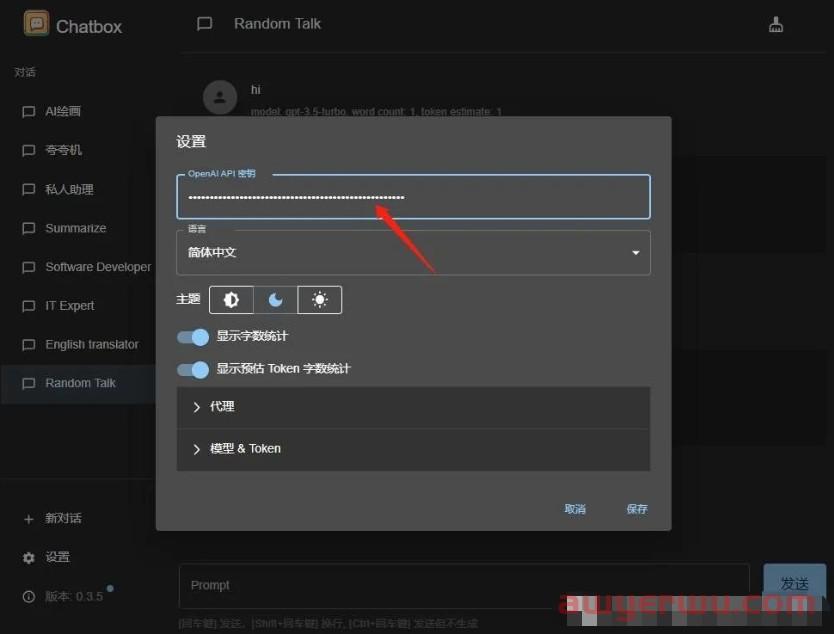This screenshot has height=634, width=834.
Task: Click the Chatbox logo icon
Action: (36, 24)
